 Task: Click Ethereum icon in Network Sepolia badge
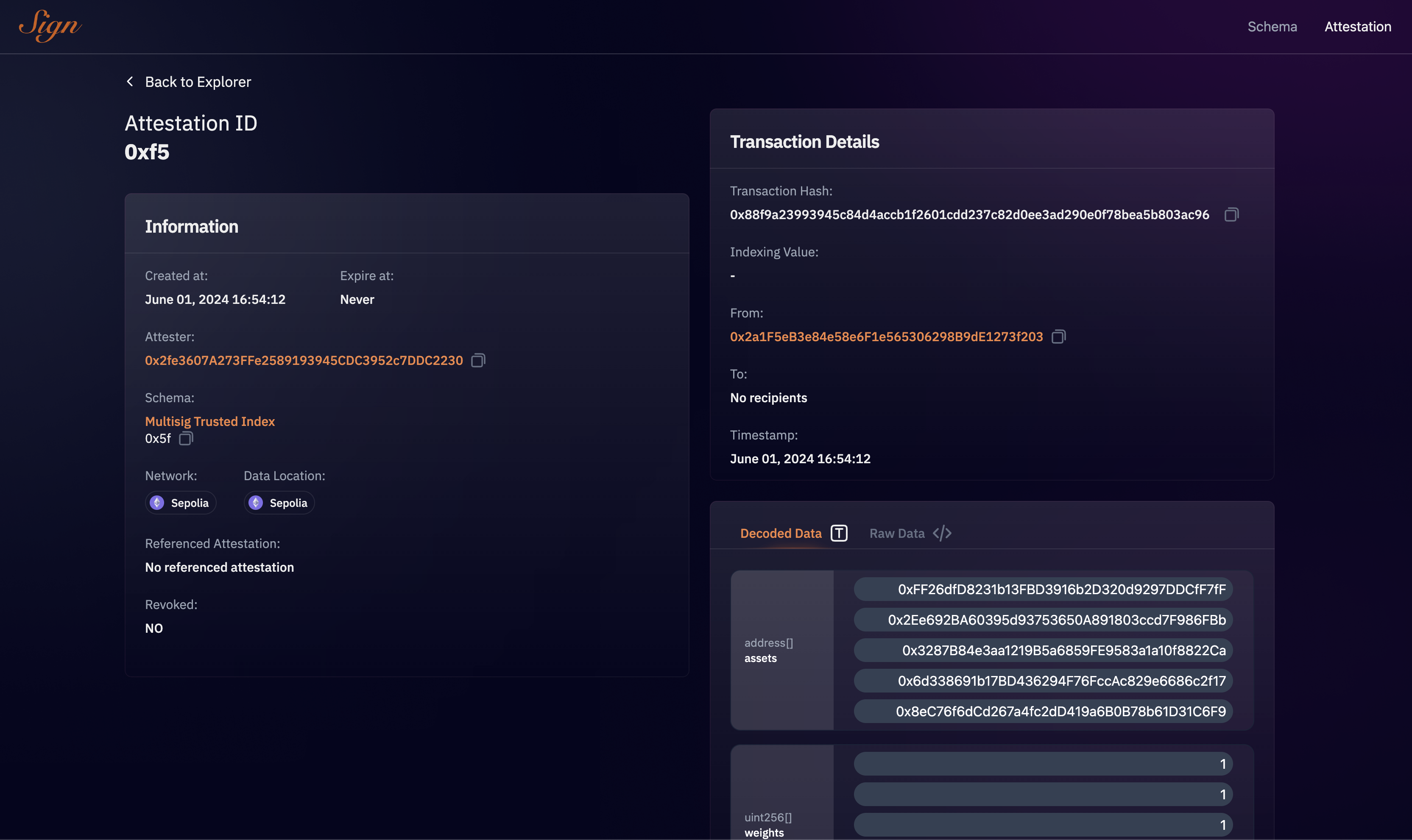(157, 503)
